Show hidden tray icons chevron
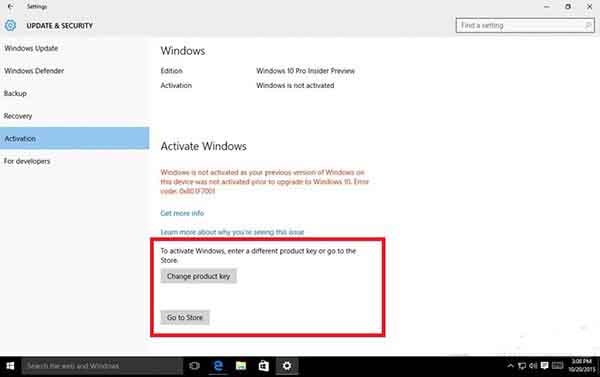 [510, 366]
